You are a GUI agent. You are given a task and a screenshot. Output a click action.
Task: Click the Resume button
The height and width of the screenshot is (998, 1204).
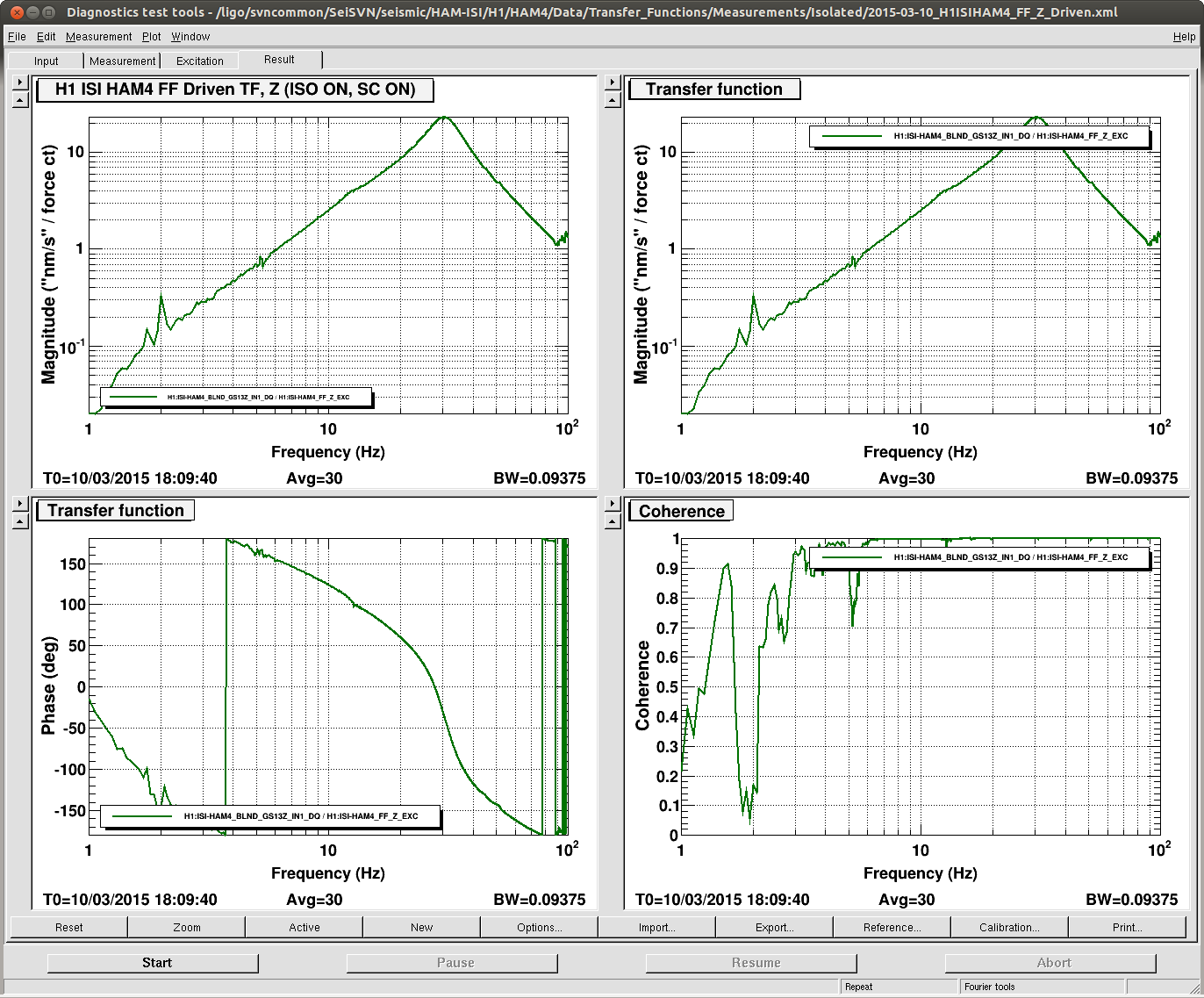pos(751,963)
